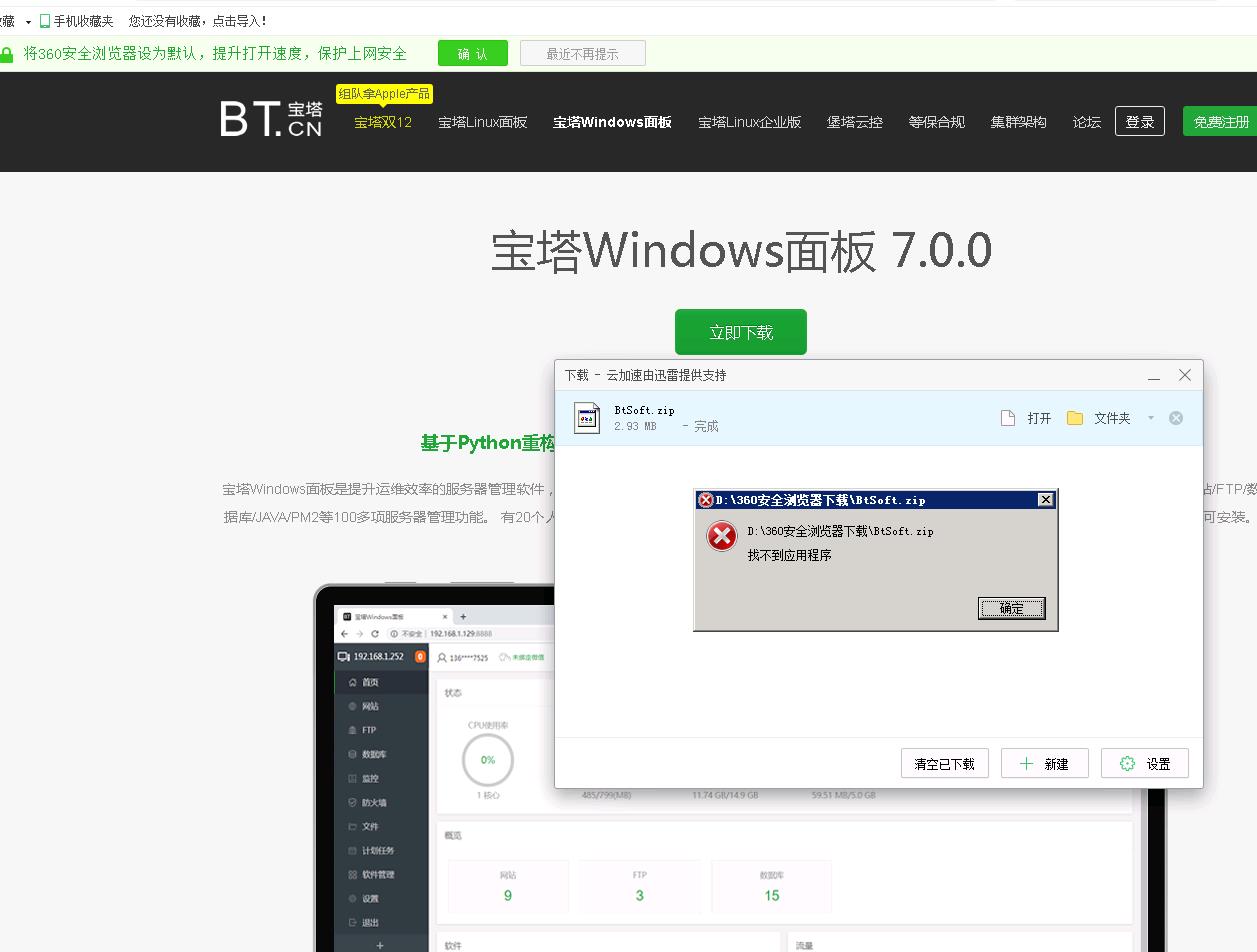Viewport: 1257px width, 952px height.
Task: Close the 找不到应用程序 error dialog
Action: [x=1045, y=499]
